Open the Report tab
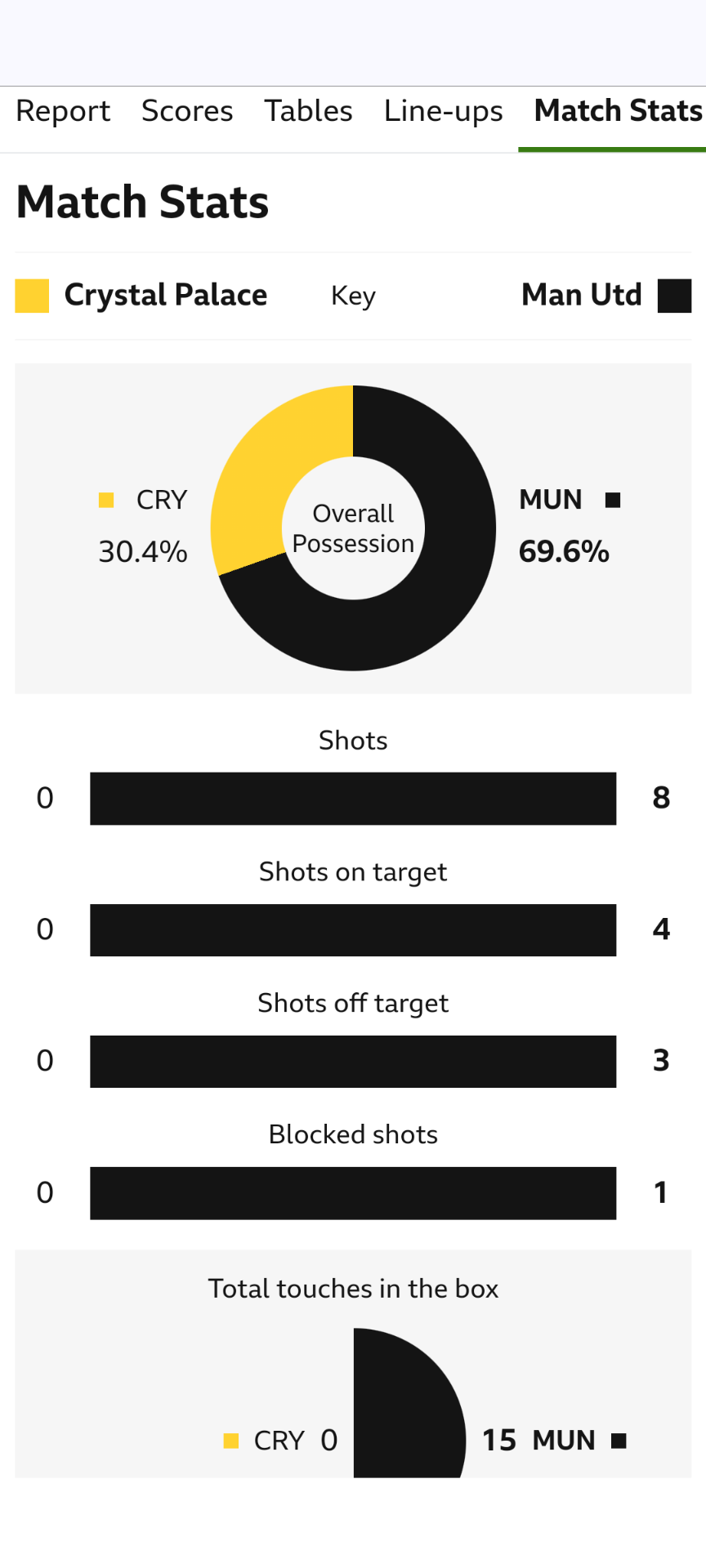The width and height of the screenshot is (706, 1568). pos(63,111)
